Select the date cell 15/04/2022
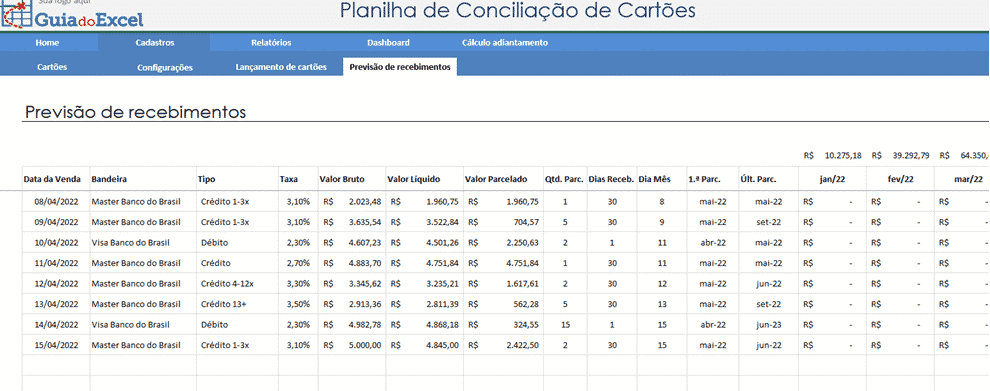The width and height of the screenshot is (990, 391). 56,345
